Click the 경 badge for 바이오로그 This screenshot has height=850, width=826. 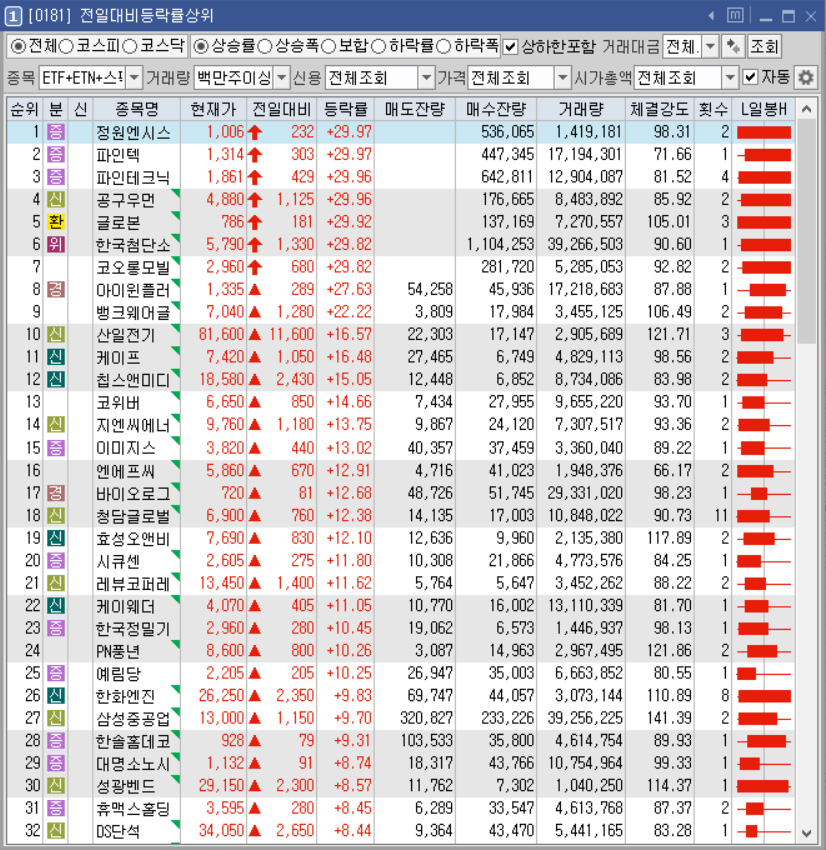(x=56, y=493)
